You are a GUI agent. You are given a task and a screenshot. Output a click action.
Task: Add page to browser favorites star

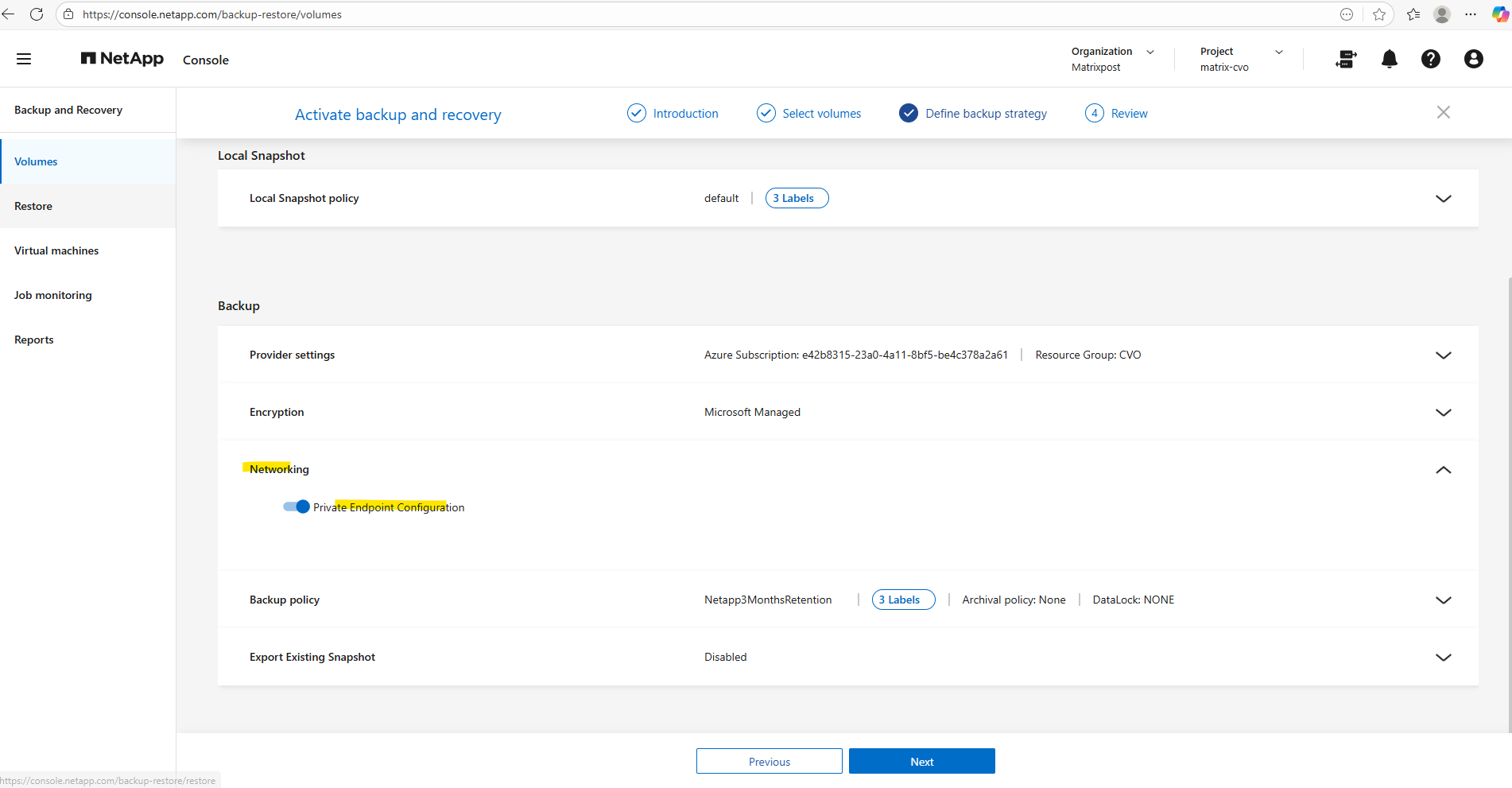point(1379,14)
